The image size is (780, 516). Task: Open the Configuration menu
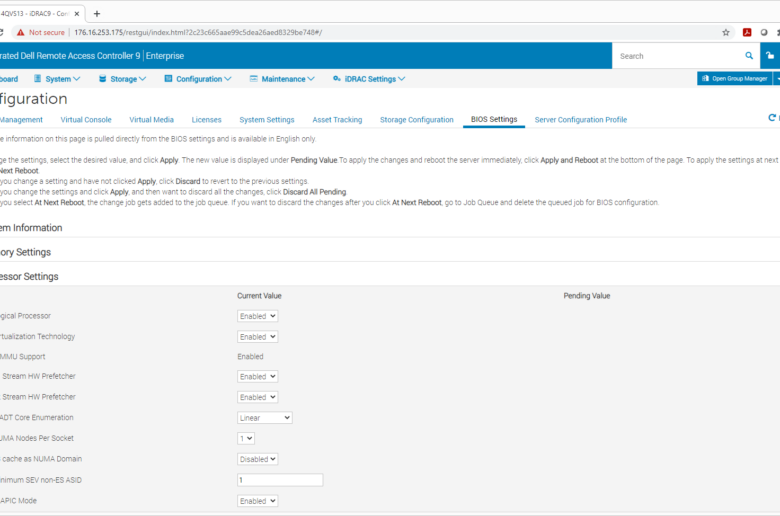tap(198, 79)
